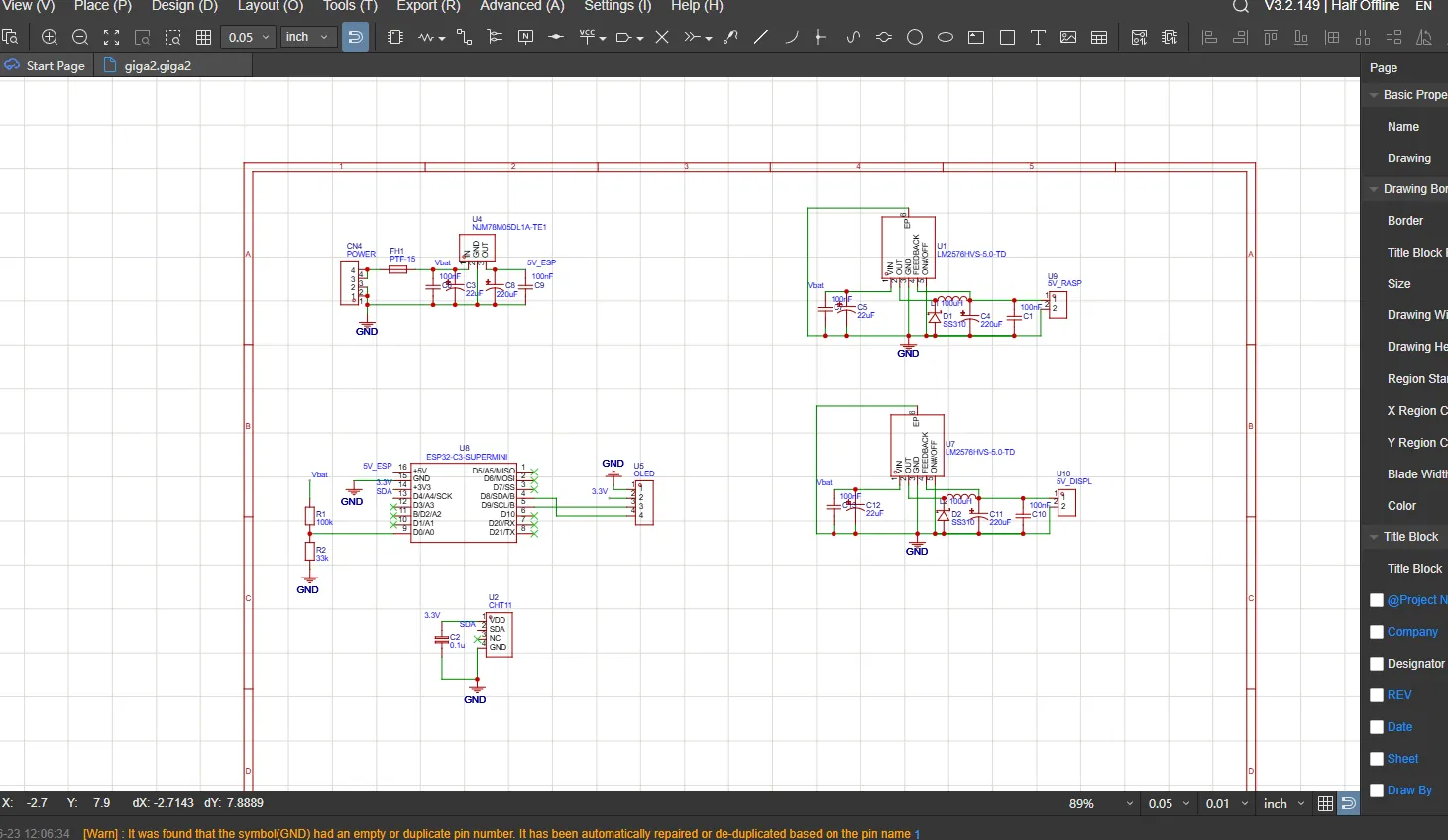Place a no-connect X marker
This screenshot has height=840, width=1448.
[662, 37]
